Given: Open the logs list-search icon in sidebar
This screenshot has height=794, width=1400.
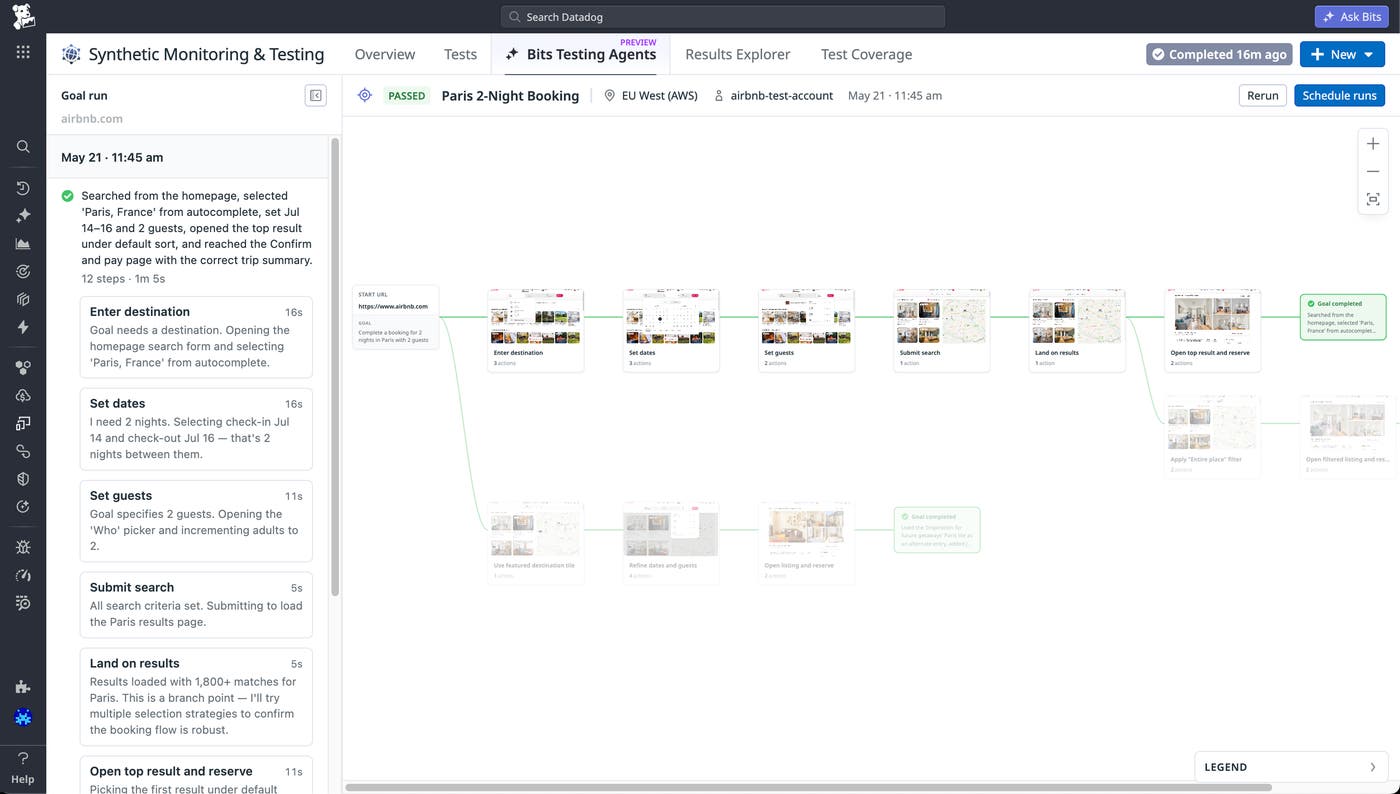Looking at the screenshot, I should [23, 603].
